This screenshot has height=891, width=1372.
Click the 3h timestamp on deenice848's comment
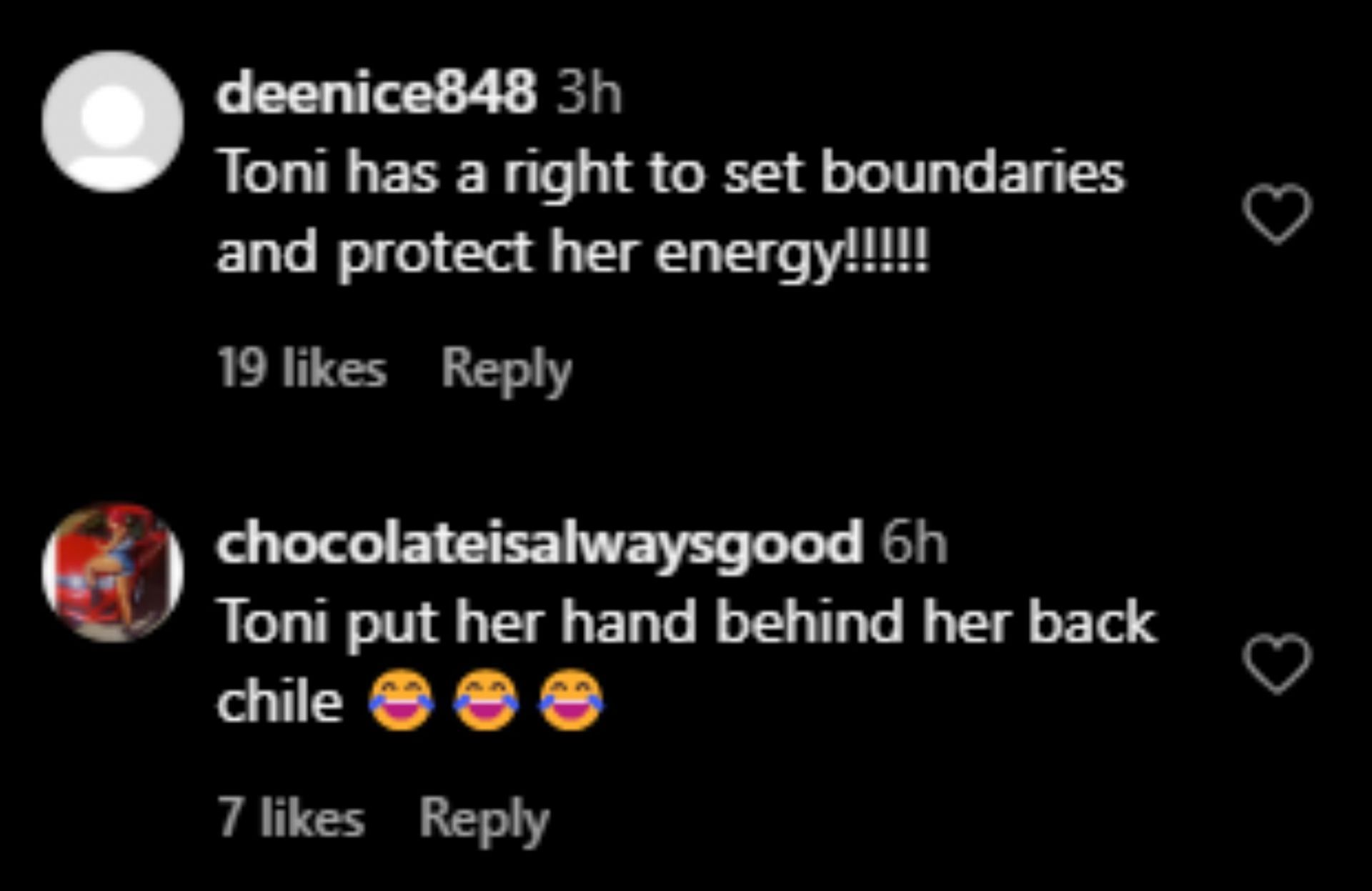[590, 93]
